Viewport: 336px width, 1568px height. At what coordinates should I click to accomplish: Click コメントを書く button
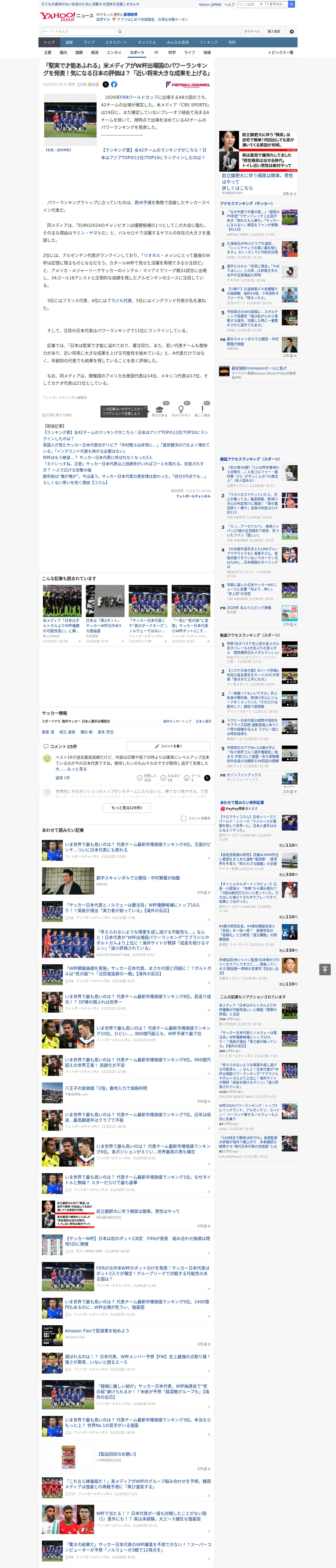tap(168, 746)
